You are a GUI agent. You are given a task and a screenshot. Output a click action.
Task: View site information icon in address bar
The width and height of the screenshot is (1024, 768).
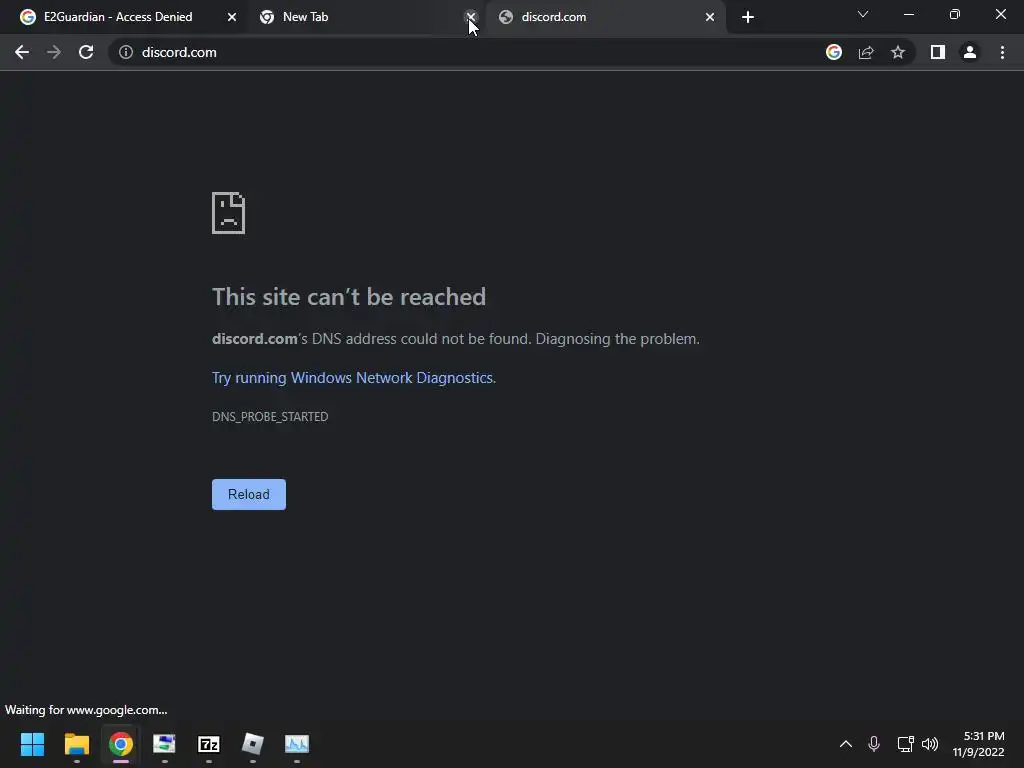click(126, 52)
